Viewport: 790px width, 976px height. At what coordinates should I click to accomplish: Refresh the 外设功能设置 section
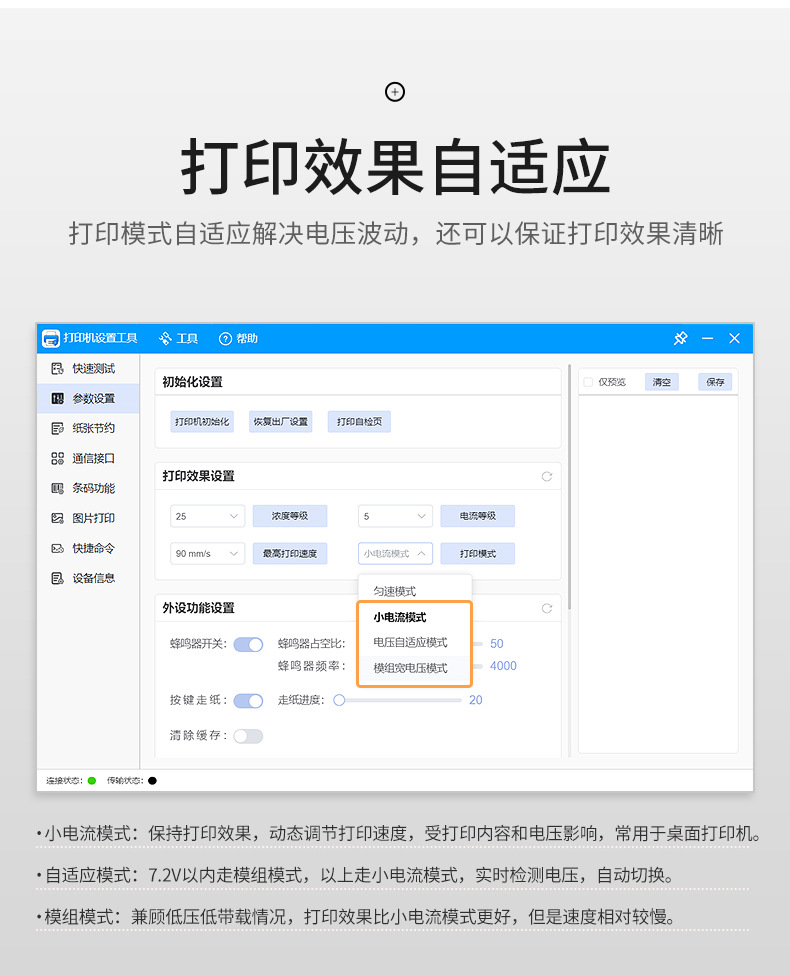click(x=547, y=608)
